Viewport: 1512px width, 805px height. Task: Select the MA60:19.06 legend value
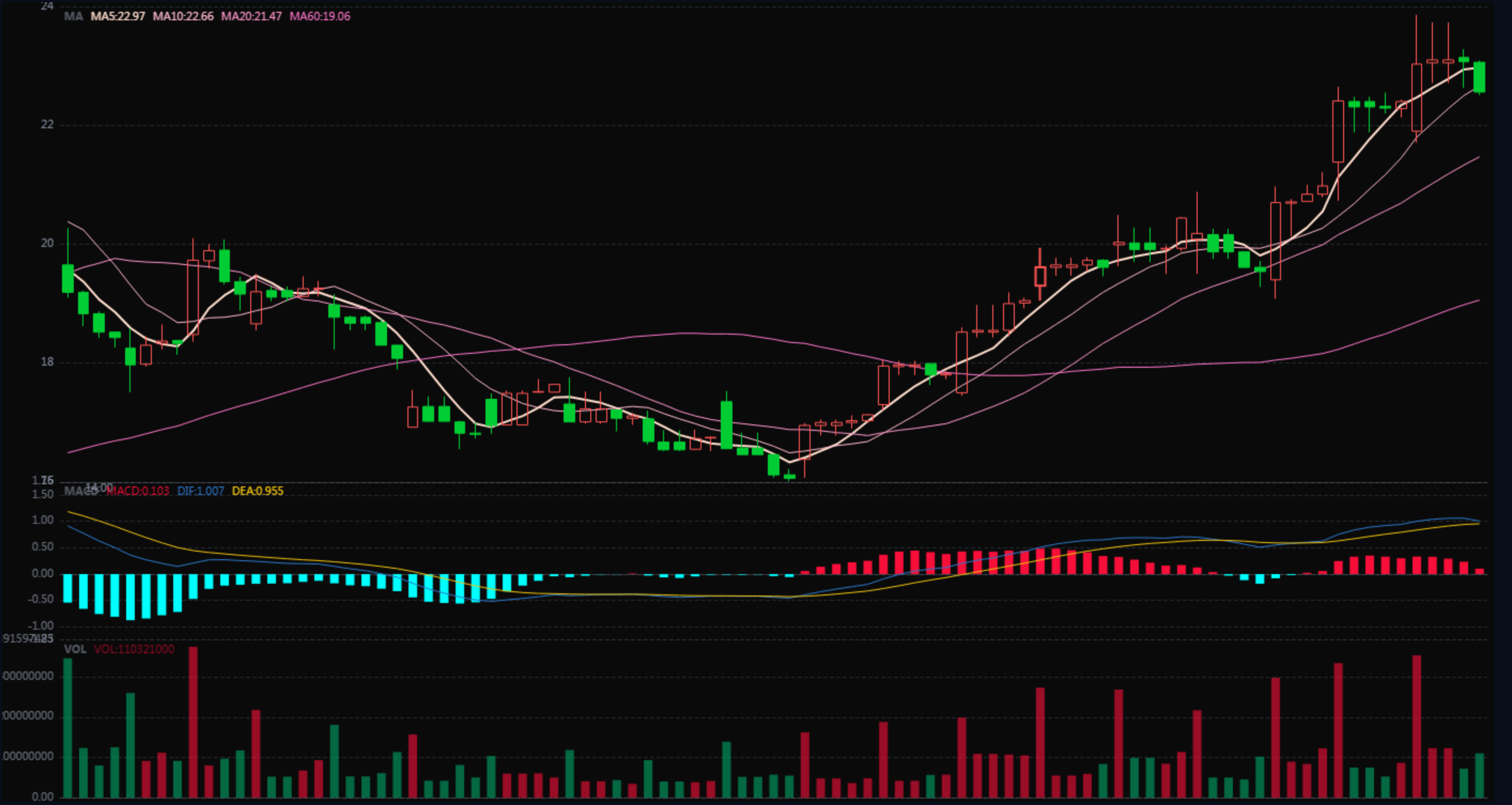coord(320,17)
